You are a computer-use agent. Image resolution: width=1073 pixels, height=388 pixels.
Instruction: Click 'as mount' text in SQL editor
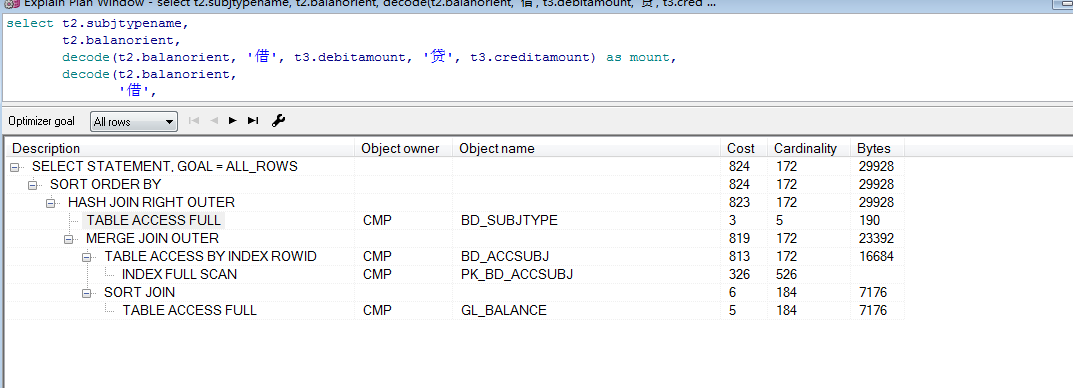pyautogui.click(x=637, y=57)
